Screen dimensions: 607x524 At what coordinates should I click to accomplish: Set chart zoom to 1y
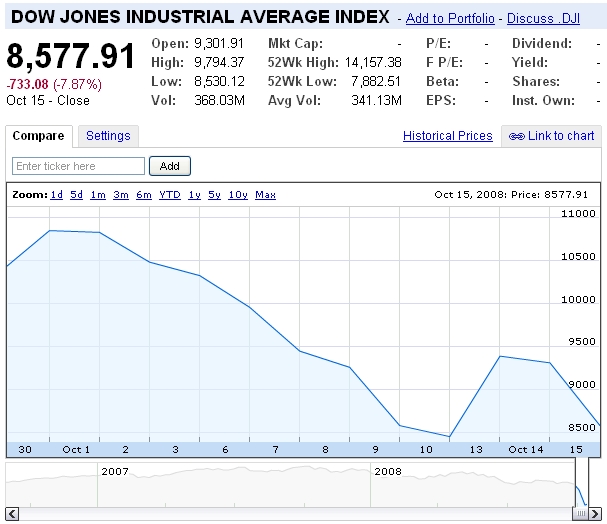(x=194, y=195)
